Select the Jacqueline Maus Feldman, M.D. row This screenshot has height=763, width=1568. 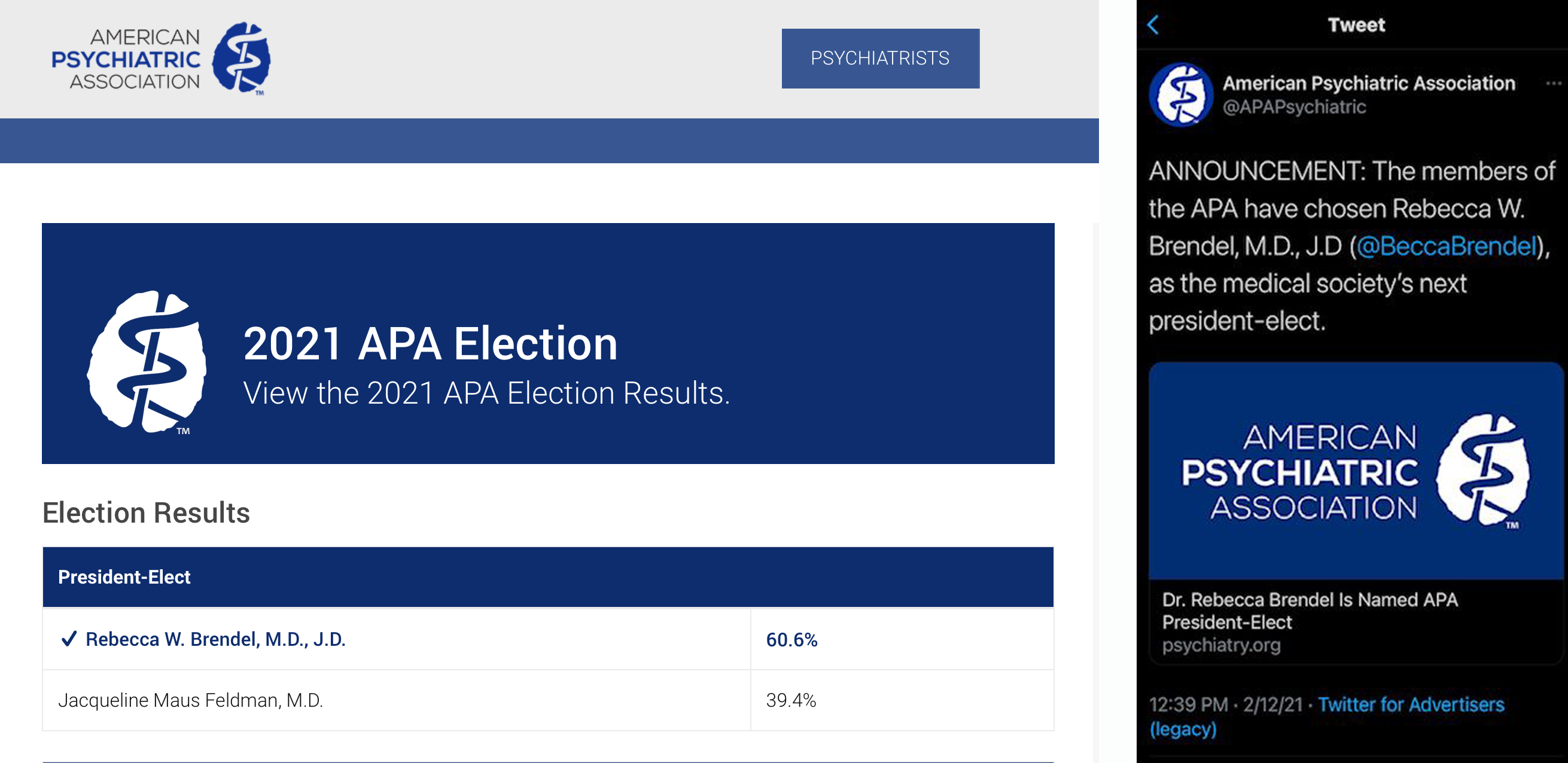[548, 700]
